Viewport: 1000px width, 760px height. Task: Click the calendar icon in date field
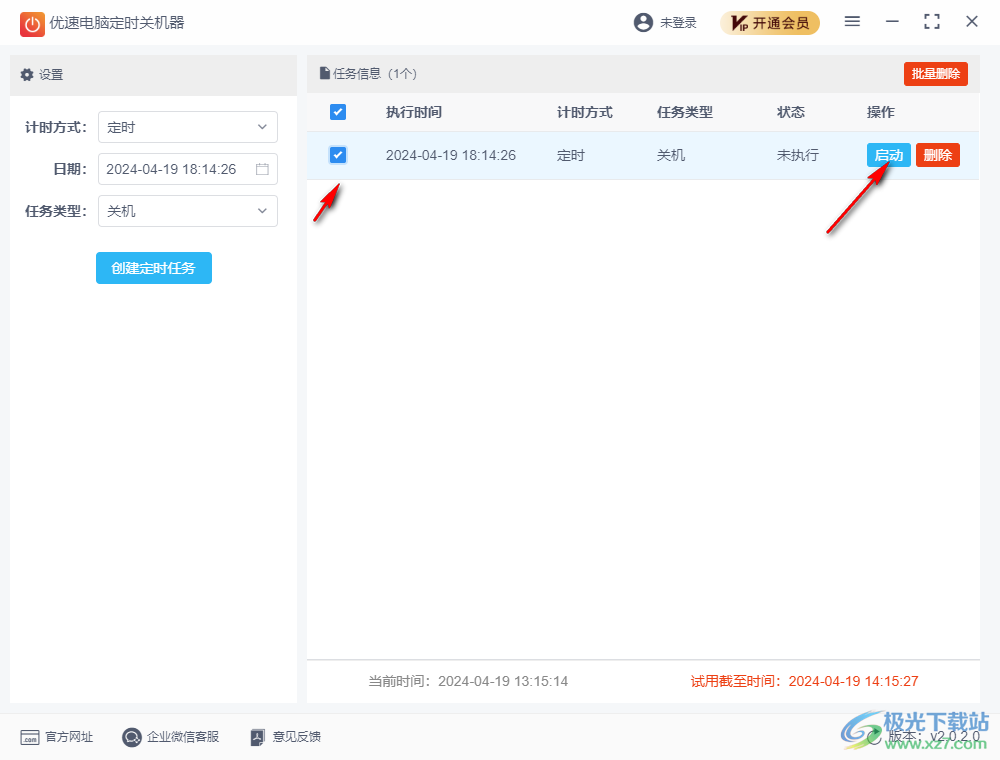pos(262,169)
